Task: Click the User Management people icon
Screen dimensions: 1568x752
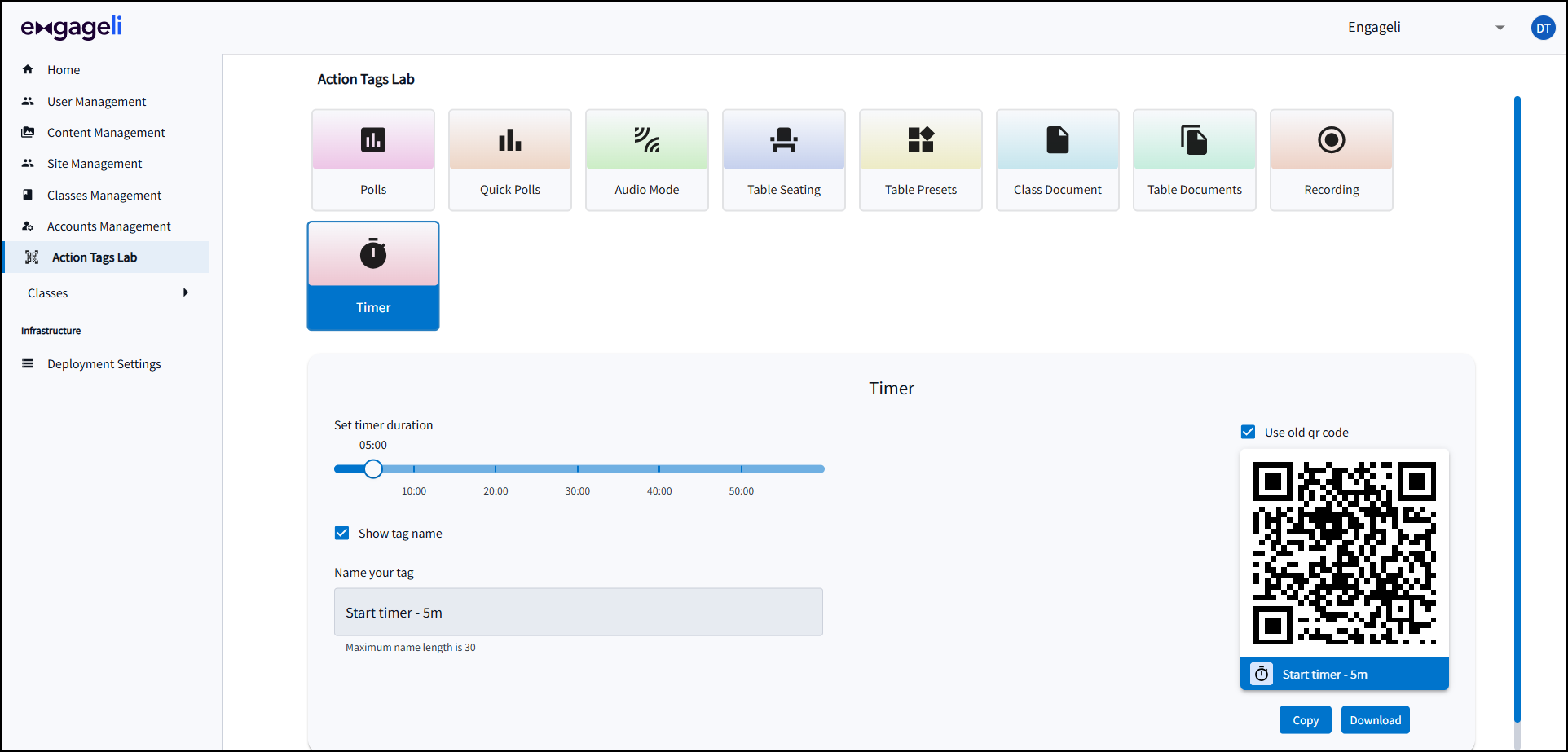Action: [28, 101]
